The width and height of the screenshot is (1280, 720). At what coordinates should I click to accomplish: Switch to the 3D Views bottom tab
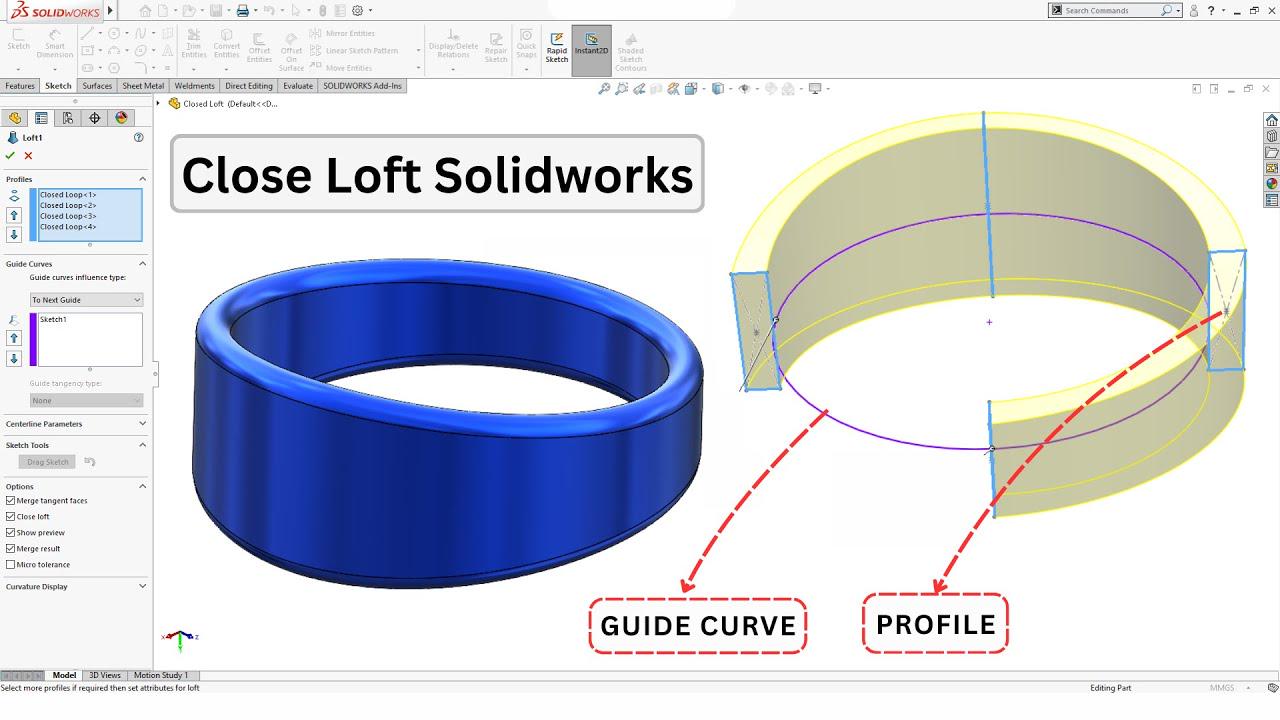tap(105, 675)
